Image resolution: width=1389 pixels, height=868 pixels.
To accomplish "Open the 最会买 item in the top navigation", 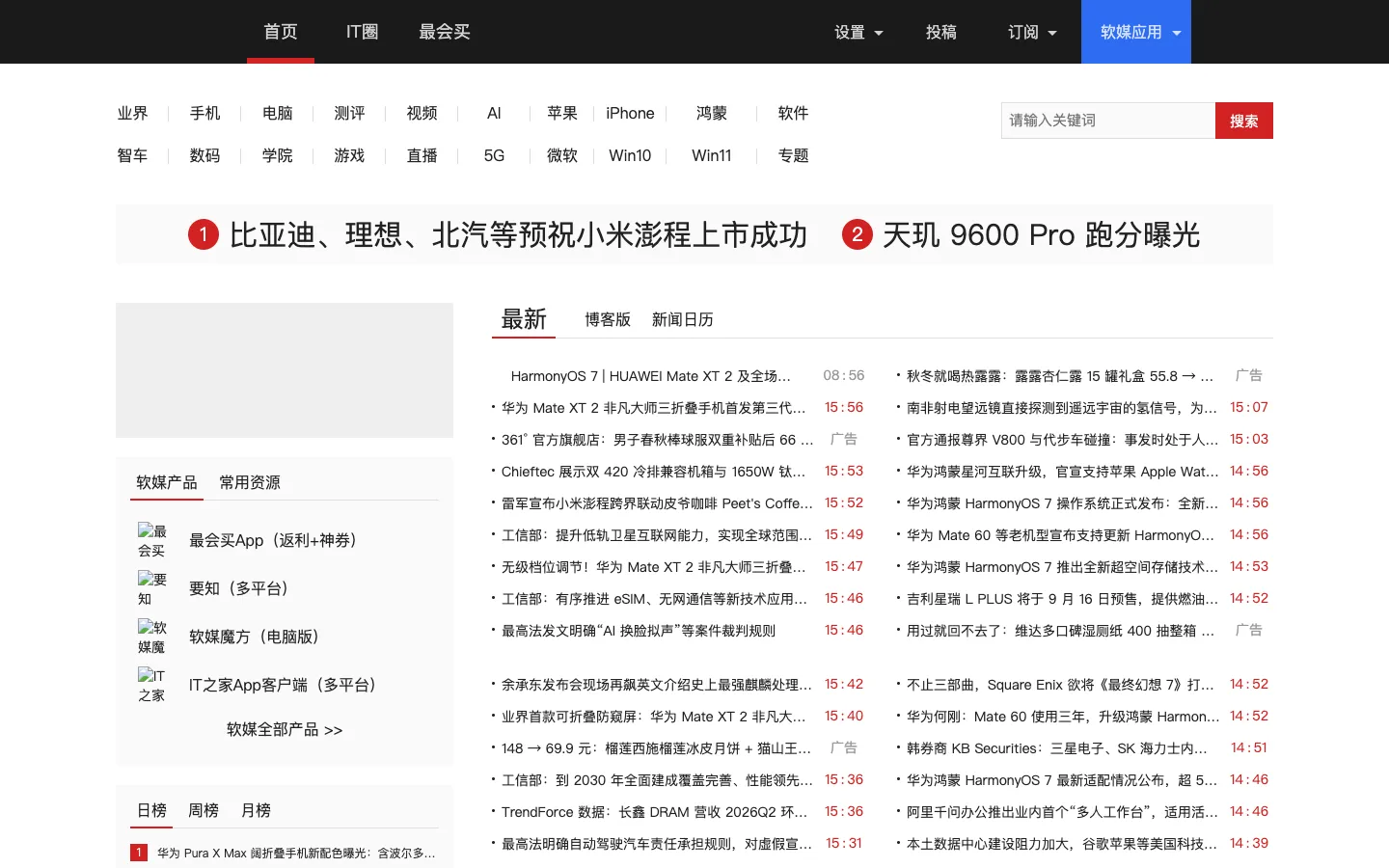I will pyautogui.click(x=444, y=32).
